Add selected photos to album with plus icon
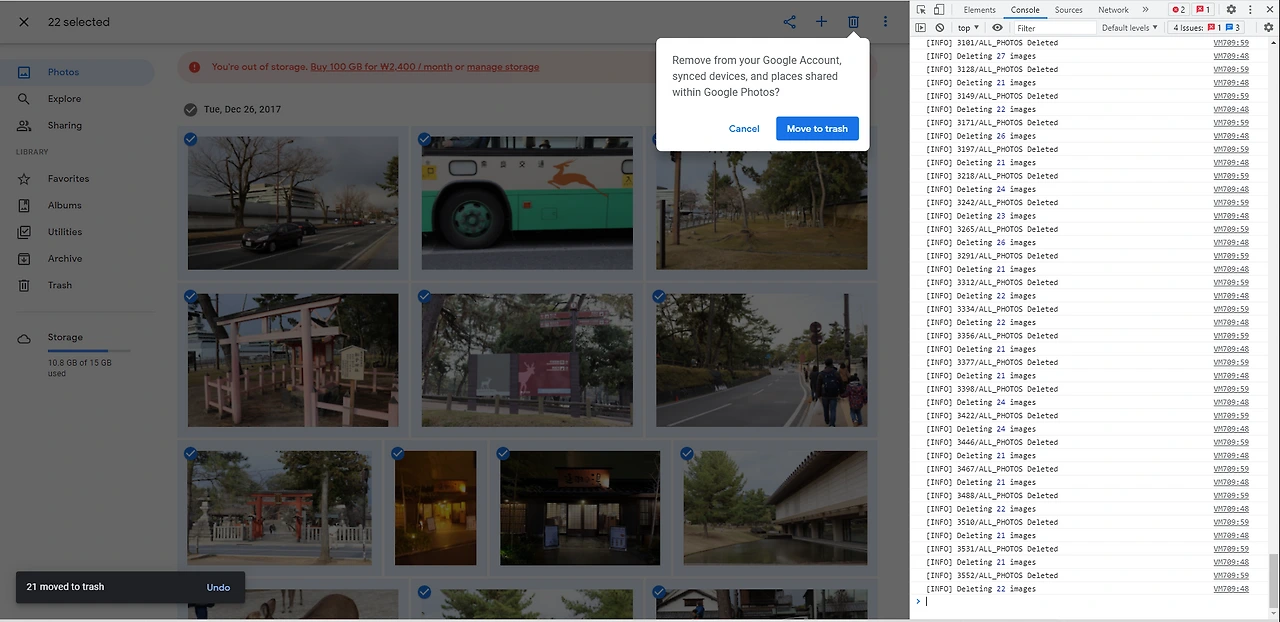Image resolution: width=1280 pixels, height=622 pixels. pyautogui.click(x=821, y=22)
